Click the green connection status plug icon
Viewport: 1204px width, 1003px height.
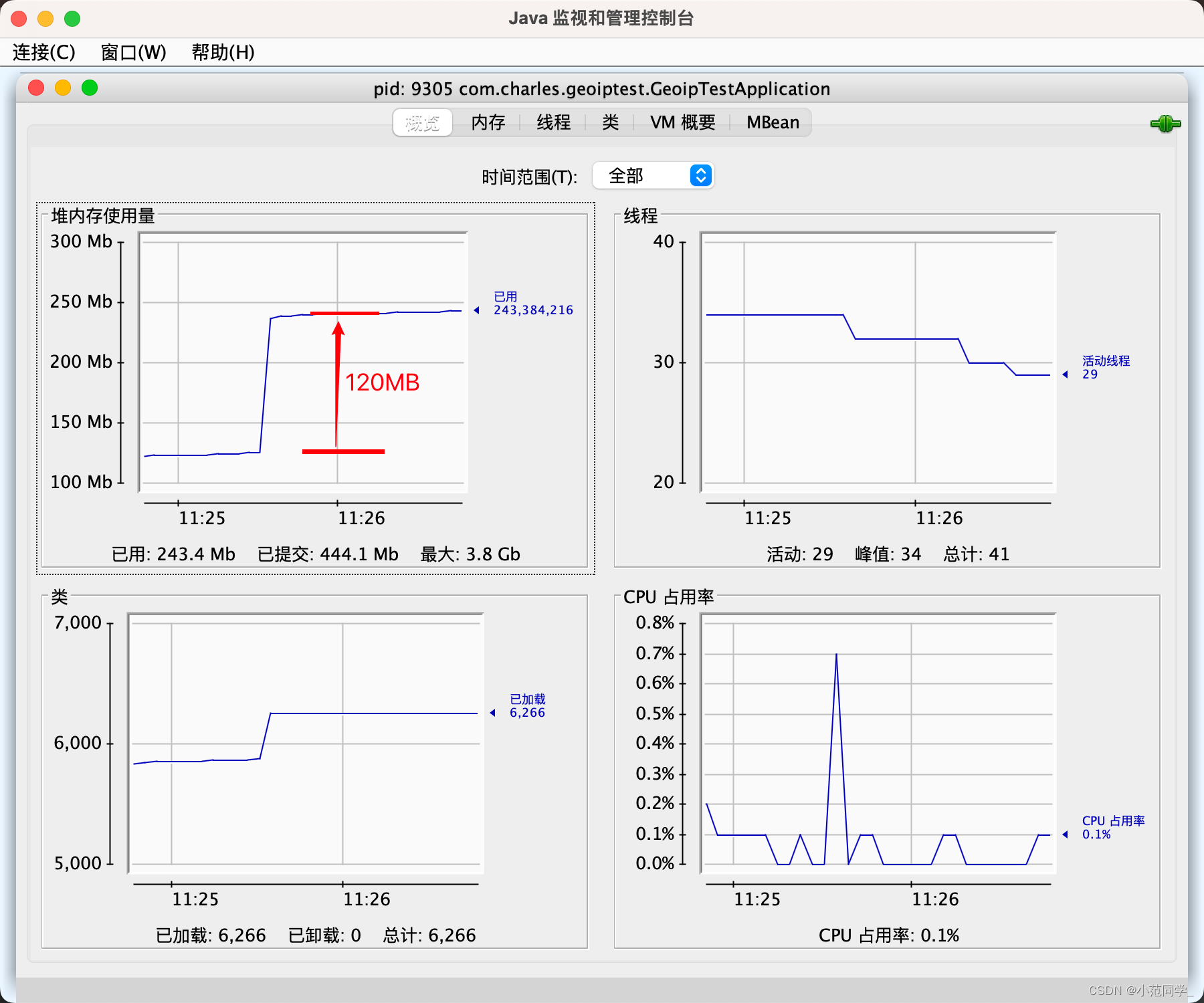tap(1165, 122)
